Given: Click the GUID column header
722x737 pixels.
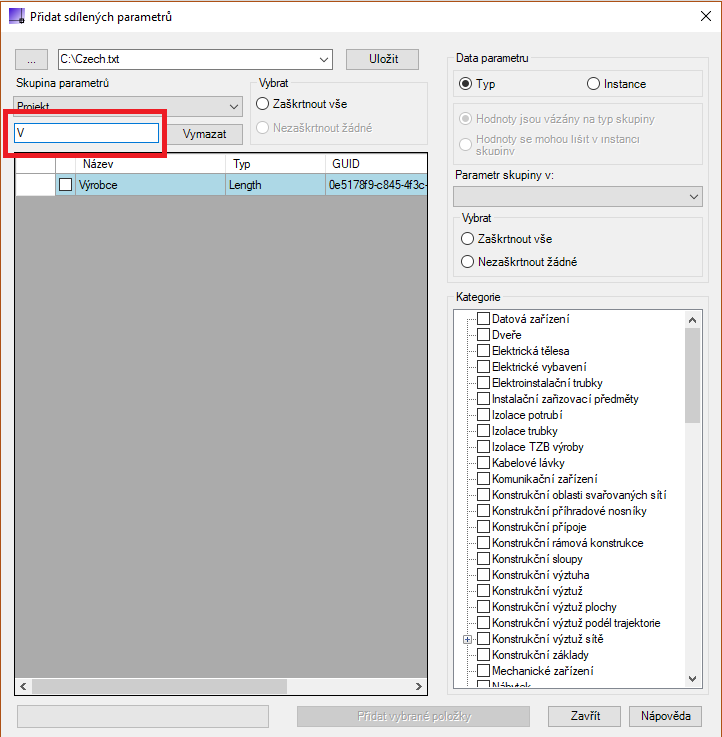Looking at the screenshot, I should click(376, 164).
